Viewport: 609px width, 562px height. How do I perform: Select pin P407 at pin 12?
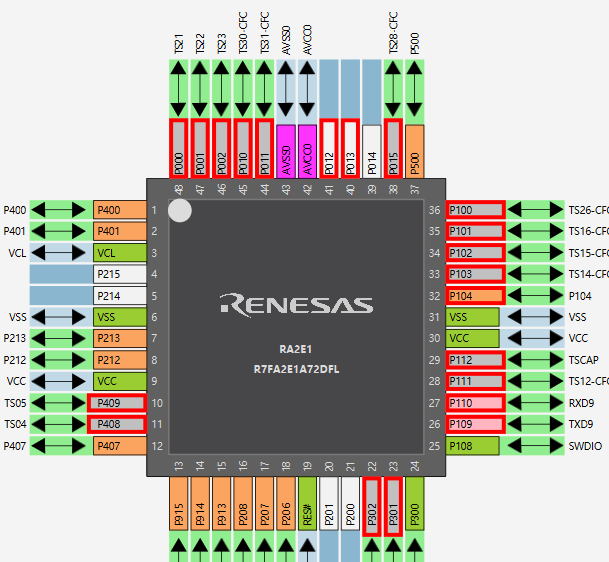pos(120,446)
